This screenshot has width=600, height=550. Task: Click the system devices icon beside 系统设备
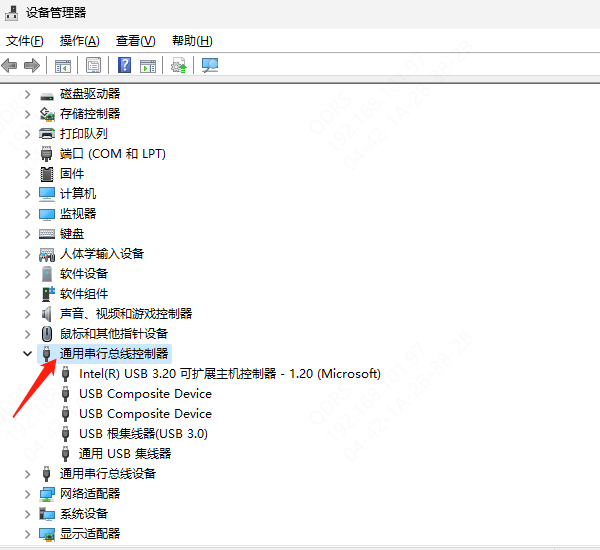pyautogui.click(x=47, y=514)
